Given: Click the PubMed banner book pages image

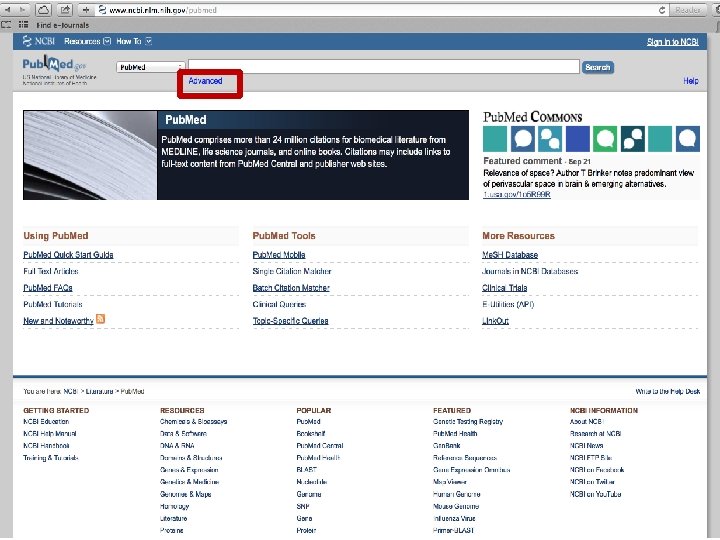Looking at the screenshot, I should point(90,155).
